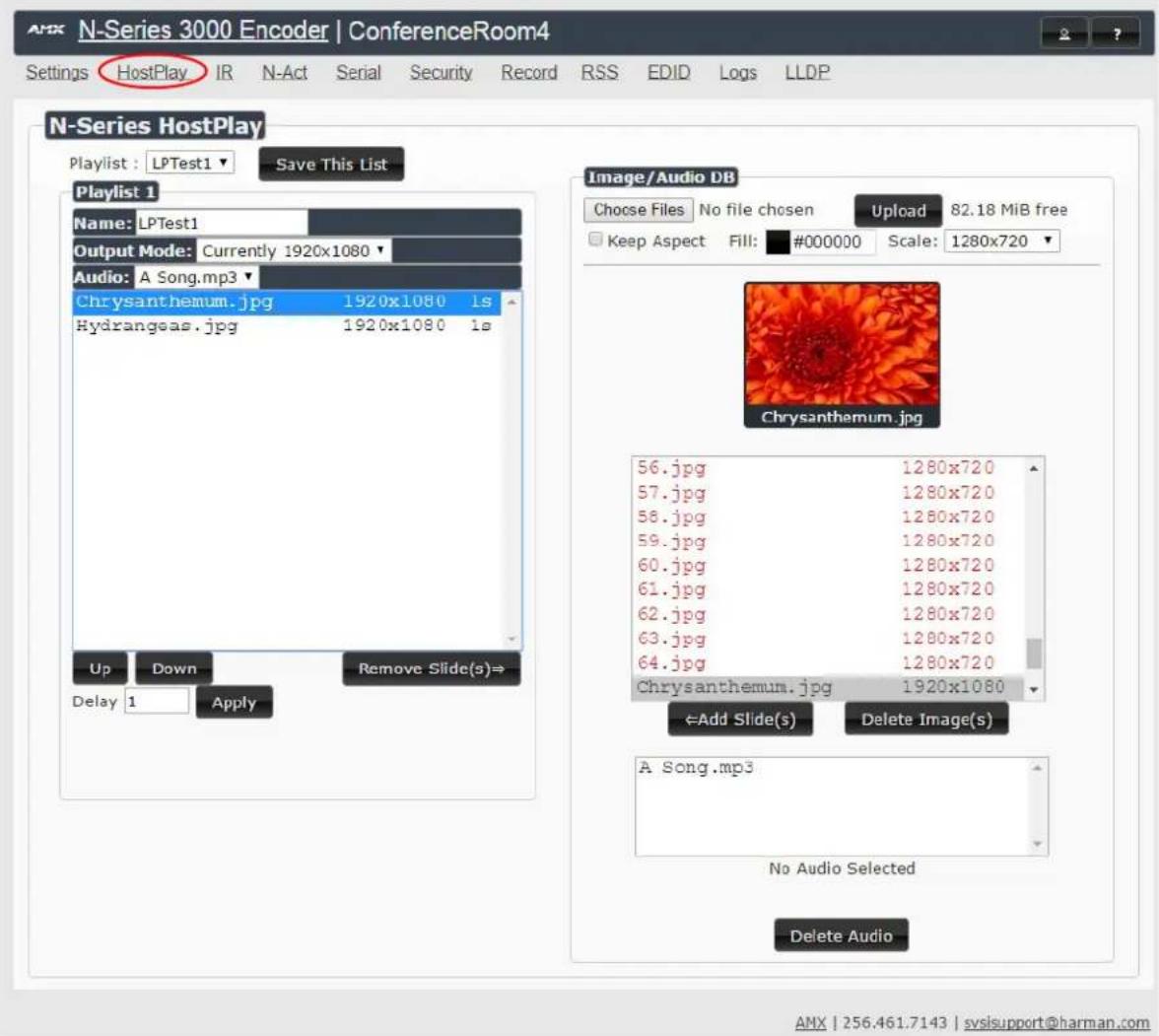Screen dimensions: 1159x1036
Task: Click audio list scrollbar down arrow
Action: tap(1037, 844)
